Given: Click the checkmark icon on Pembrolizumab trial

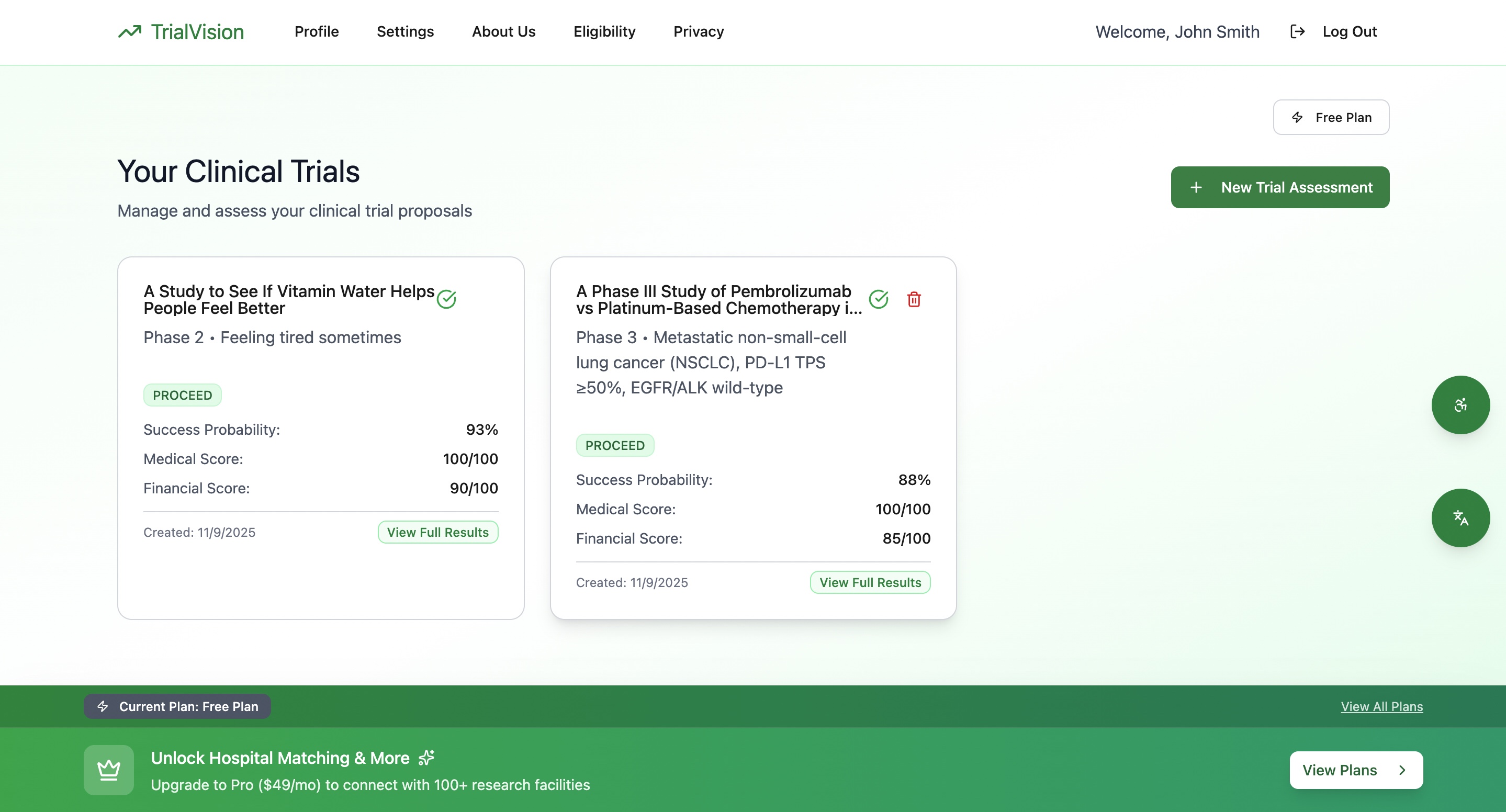Looking at the screenshot, I should pyautogui.click(x=878, y=299).
